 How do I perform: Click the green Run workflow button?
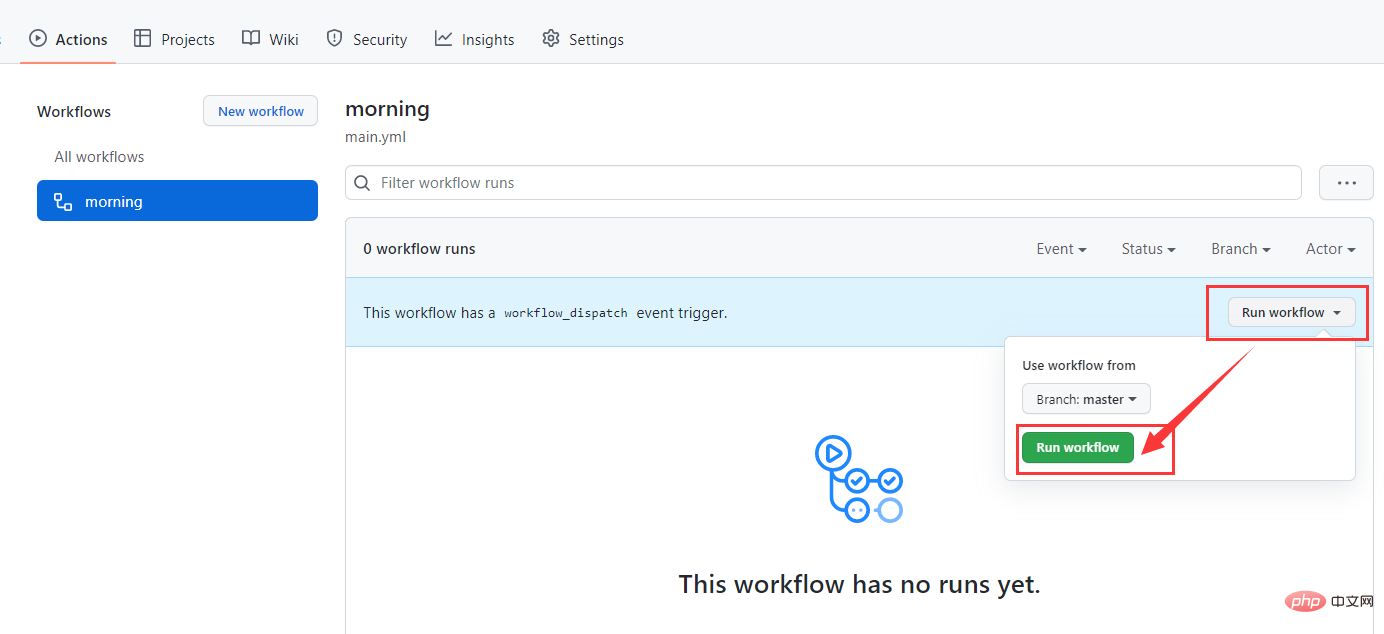pyautogui.click(x=1077, y=447)
